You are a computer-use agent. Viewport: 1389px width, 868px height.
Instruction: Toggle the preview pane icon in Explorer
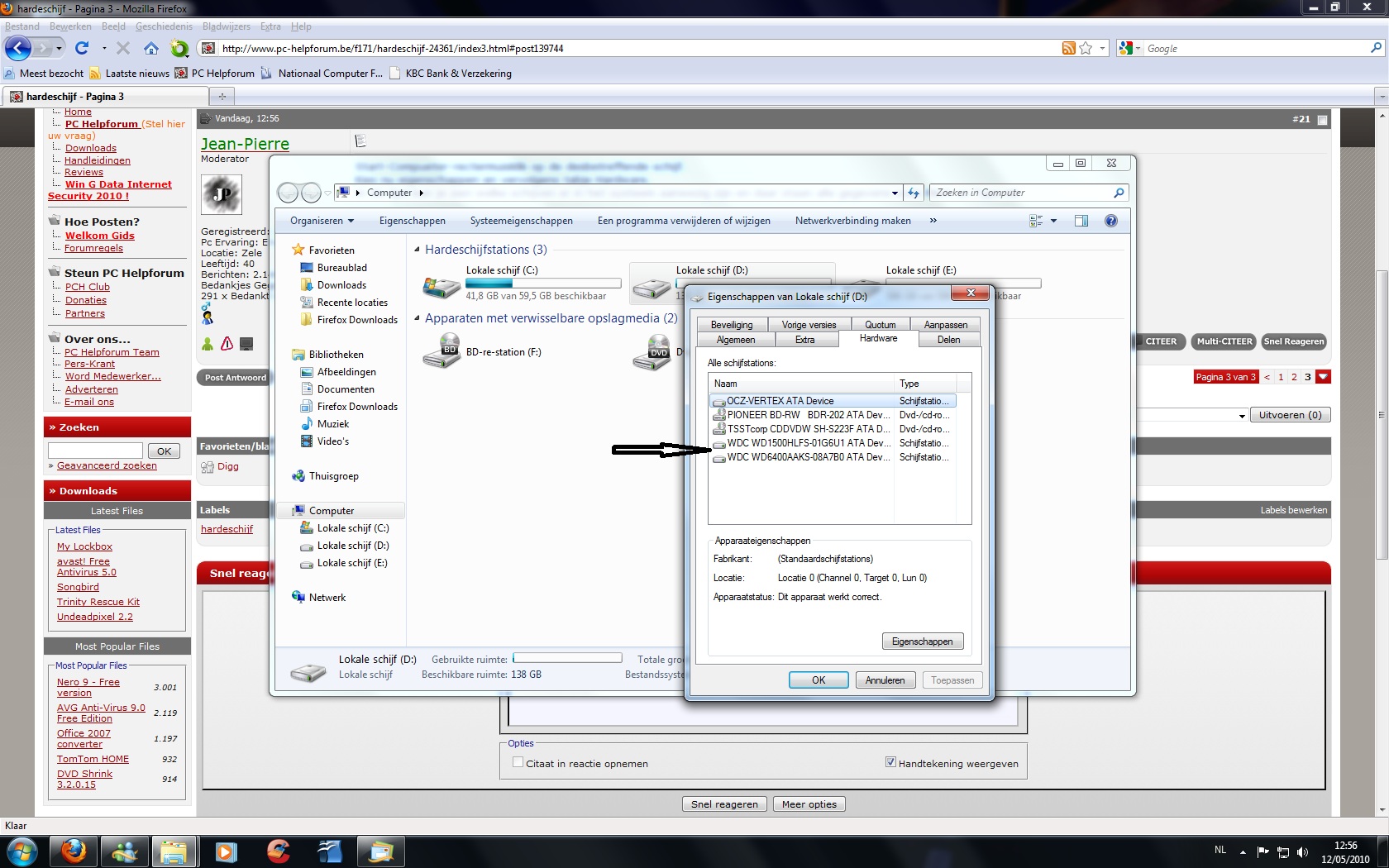[x=1081, y=221]
